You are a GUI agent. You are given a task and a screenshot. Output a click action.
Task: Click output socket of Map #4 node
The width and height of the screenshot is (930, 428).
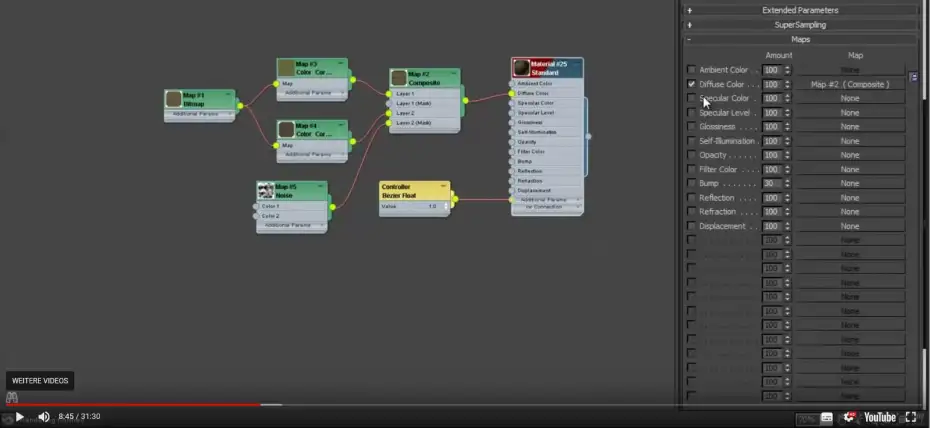tap(353, 141)
